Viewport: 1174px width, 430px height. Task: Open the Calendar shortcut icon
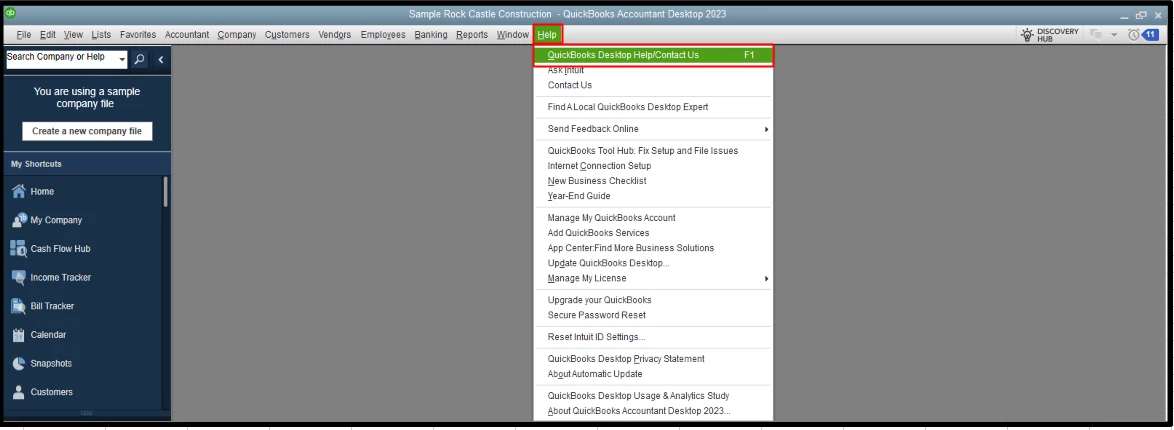[19, 335]
